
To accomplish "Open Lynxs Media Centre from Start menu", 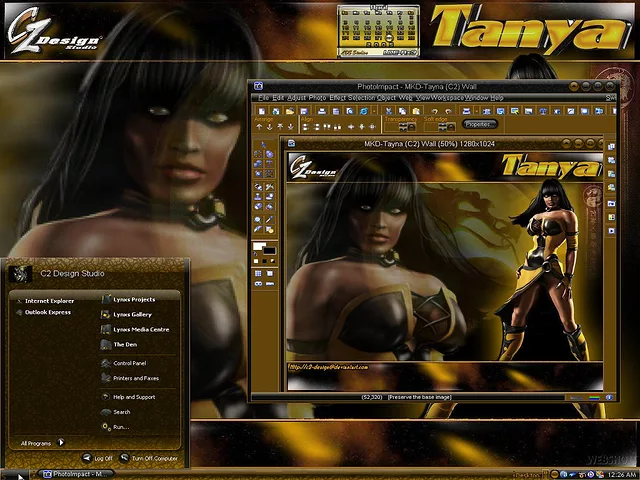I will 141,329.
